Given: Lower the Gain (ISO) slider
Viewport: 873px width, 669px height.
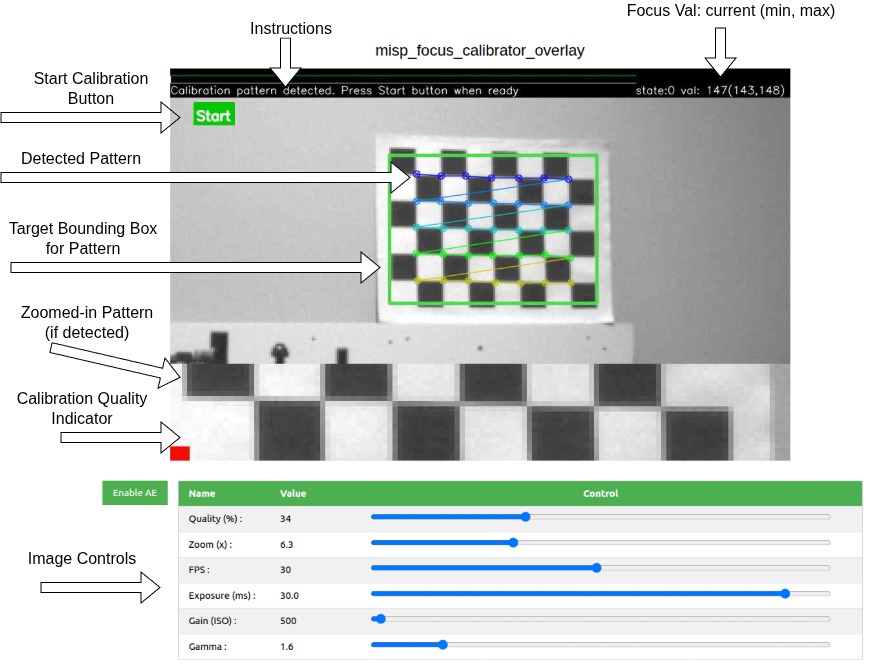Looking at the screenshot, I should coord(379,619).
